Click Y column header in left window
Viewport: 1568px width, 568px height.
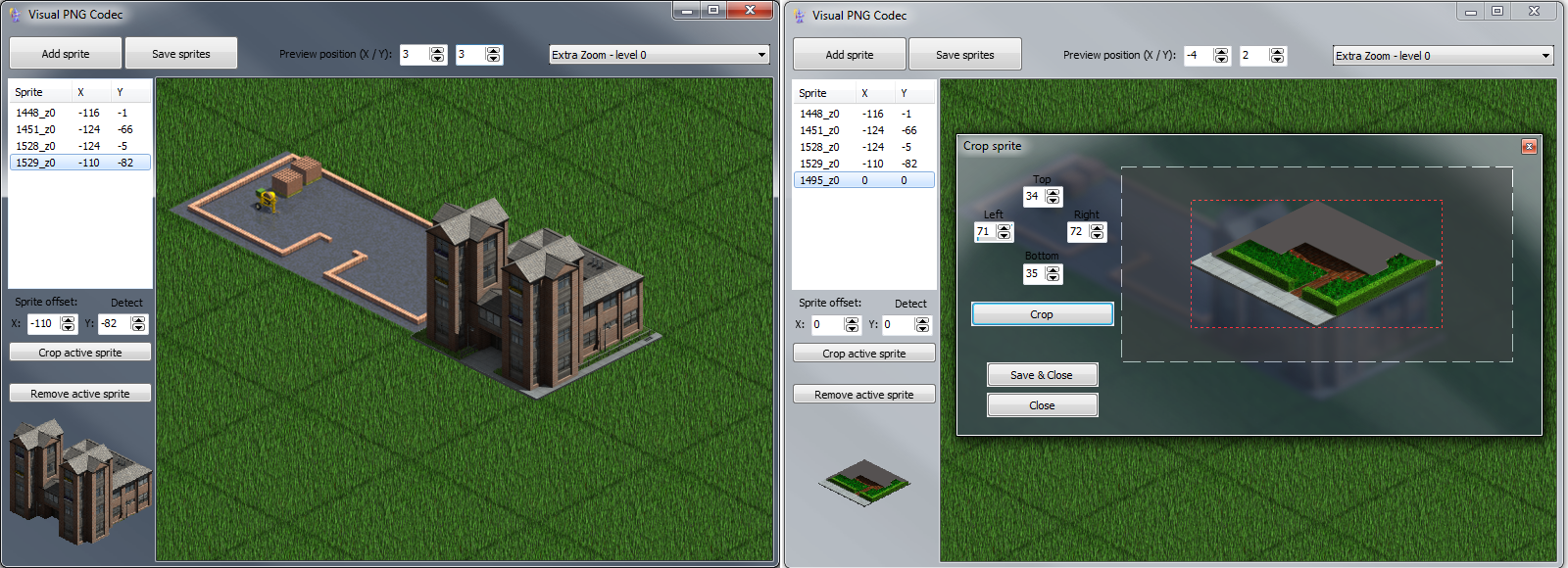[x=131, y=92]
